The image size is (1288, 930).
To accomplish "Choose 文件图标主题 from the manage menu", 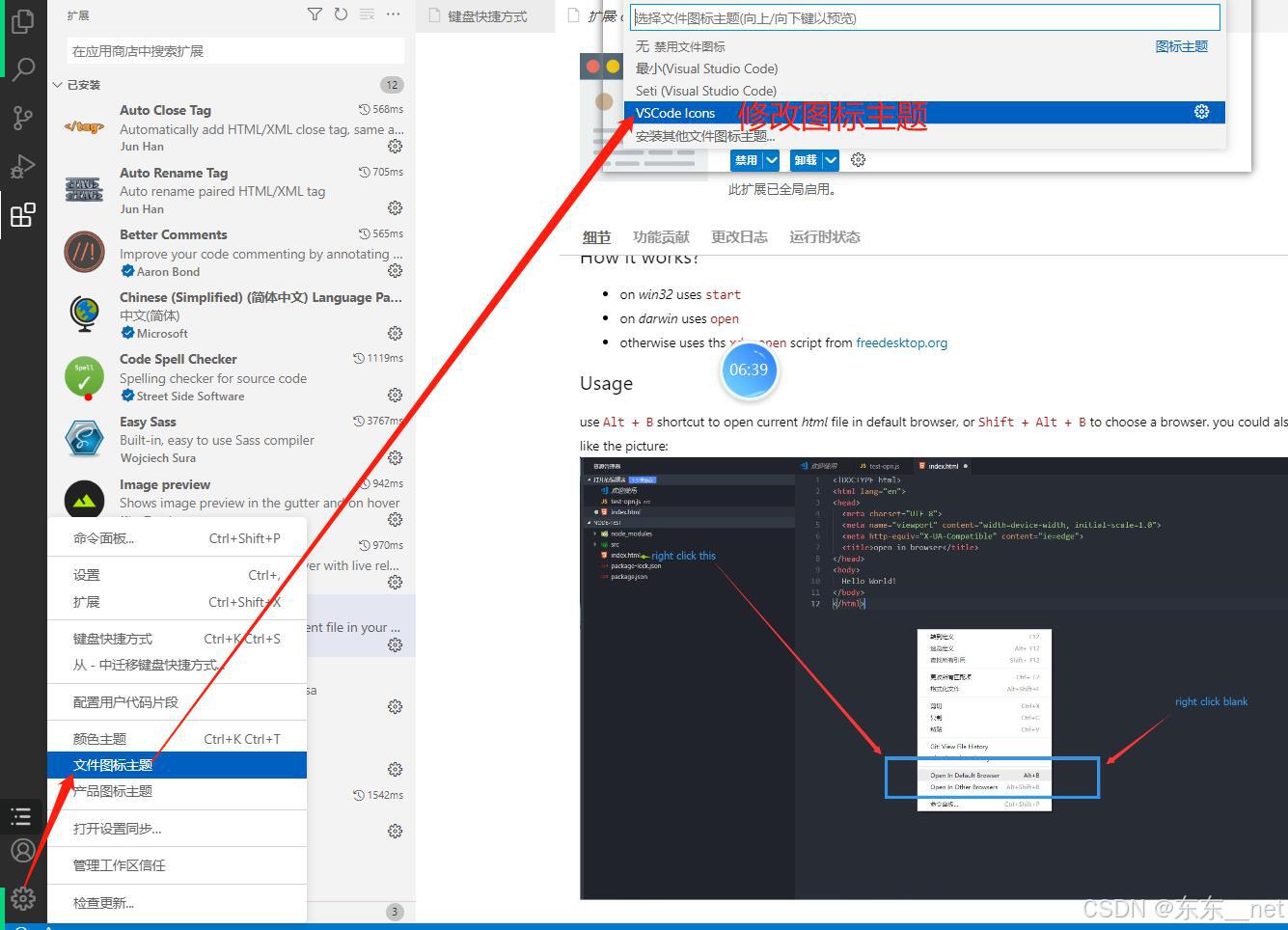I will point(177,765).
